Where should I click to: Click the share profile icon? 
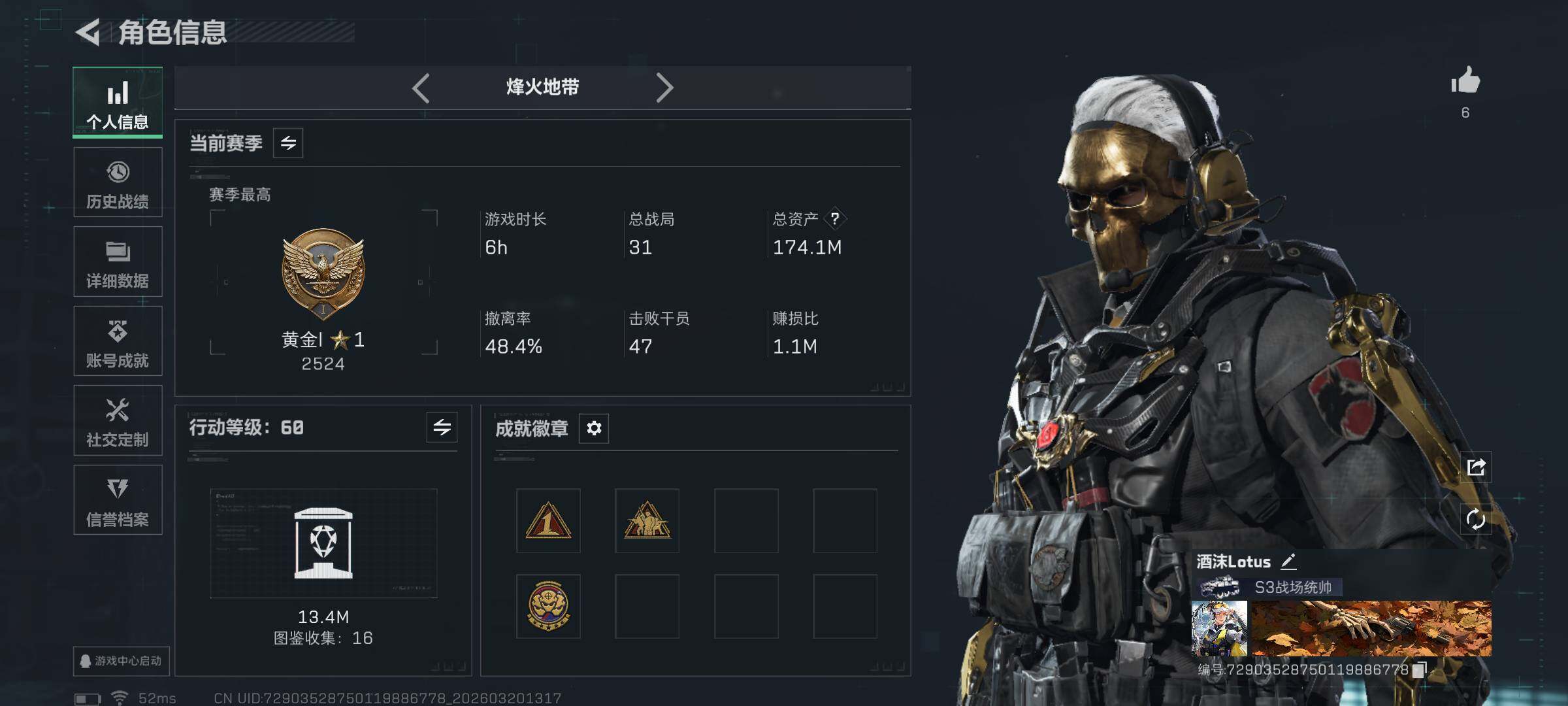tap(1476, 467)
